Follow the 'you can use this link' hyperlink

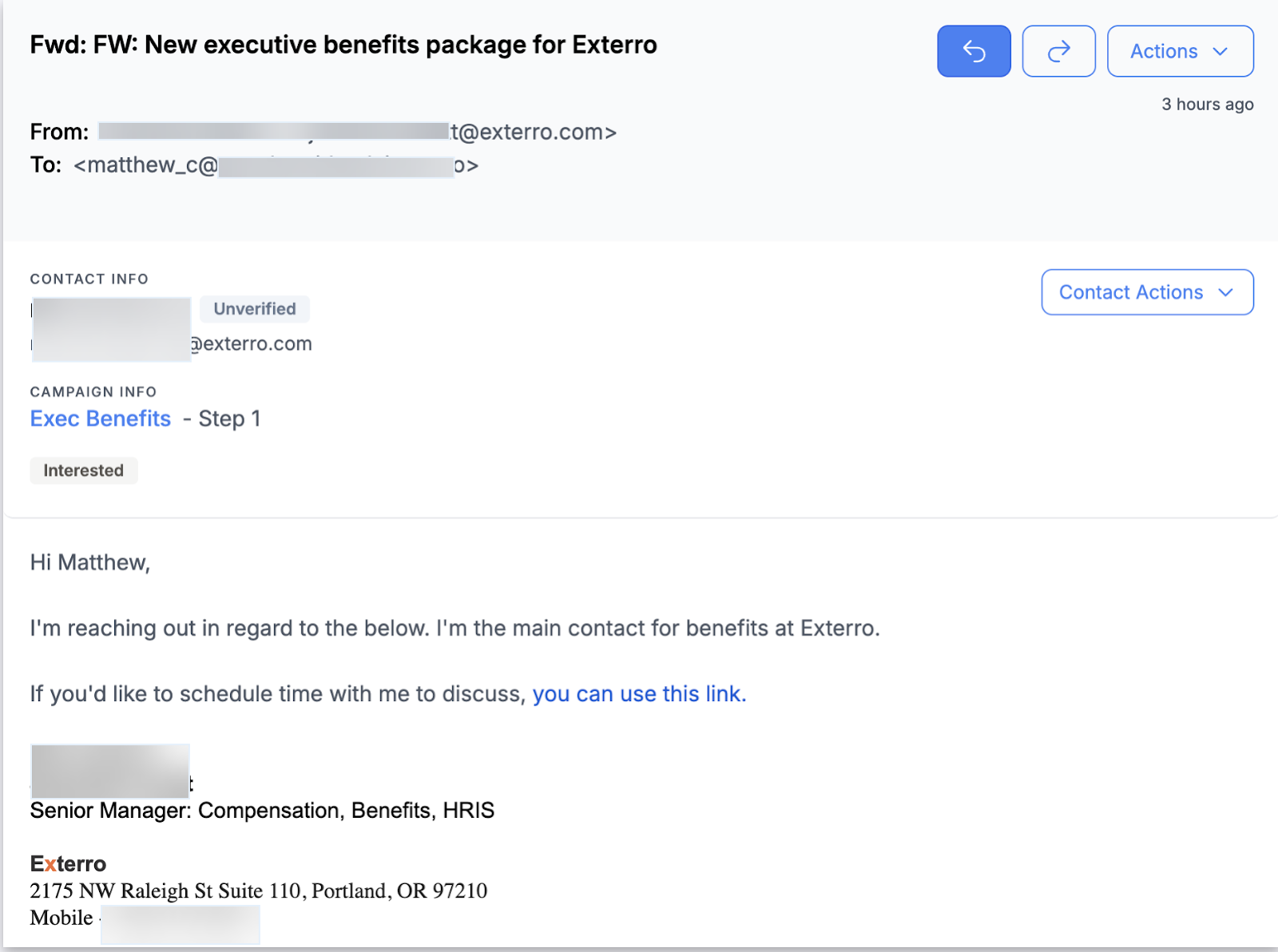click(x=639, y=694)
